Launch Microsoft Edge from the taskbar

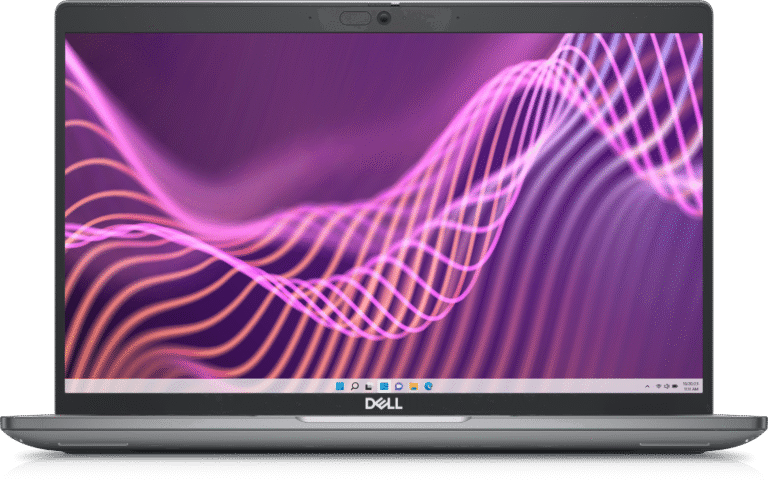(429, 386)
